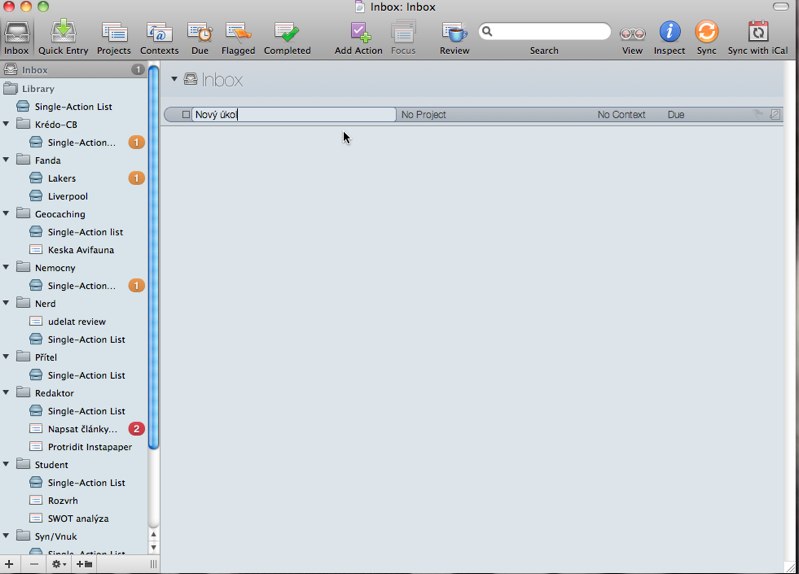The height and width of the screenshot is (574, 799).
Task: Click the Search field
Action: click(x=544, y=32)
